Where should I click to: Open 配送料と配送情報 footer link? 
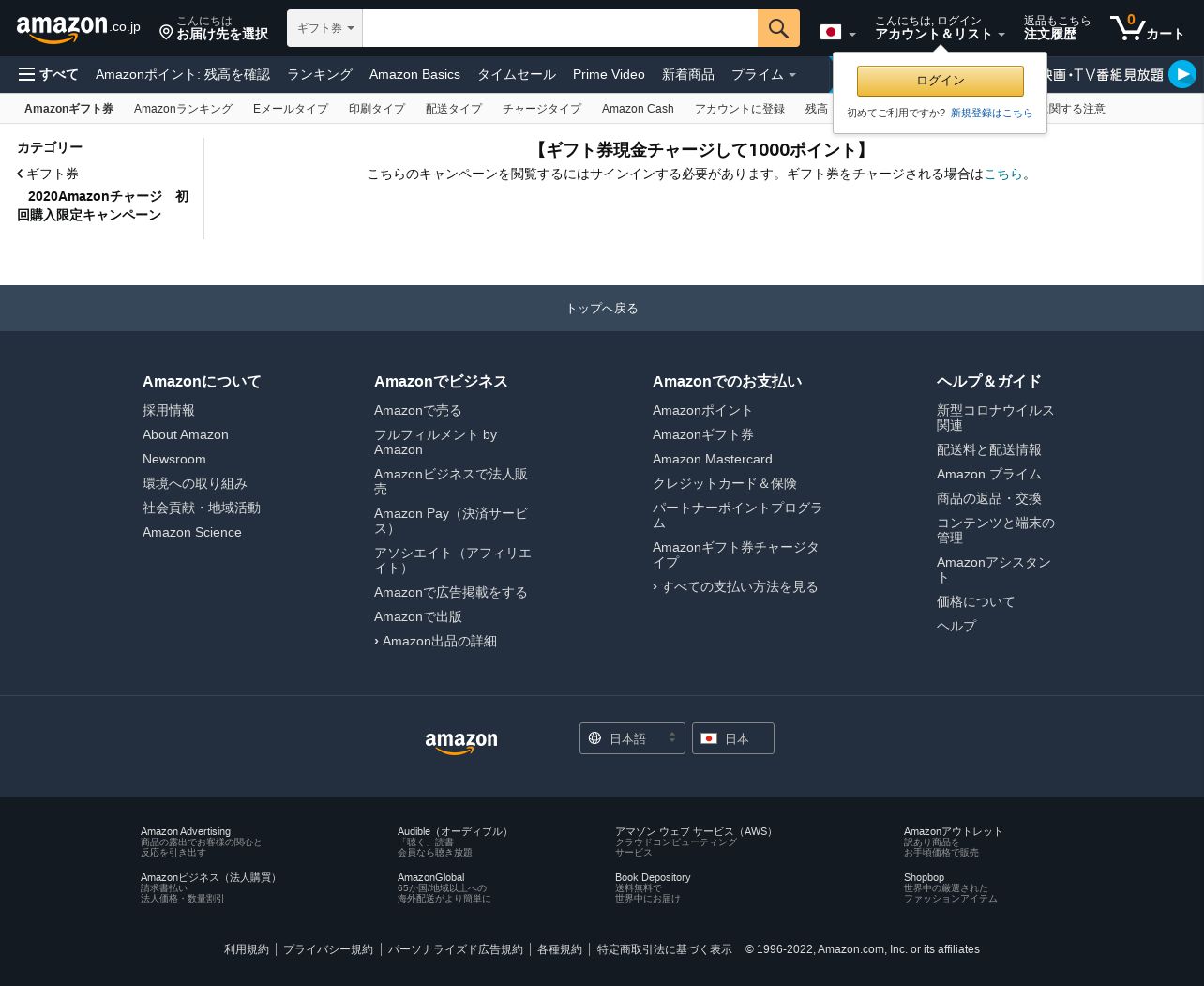point(989,449)
